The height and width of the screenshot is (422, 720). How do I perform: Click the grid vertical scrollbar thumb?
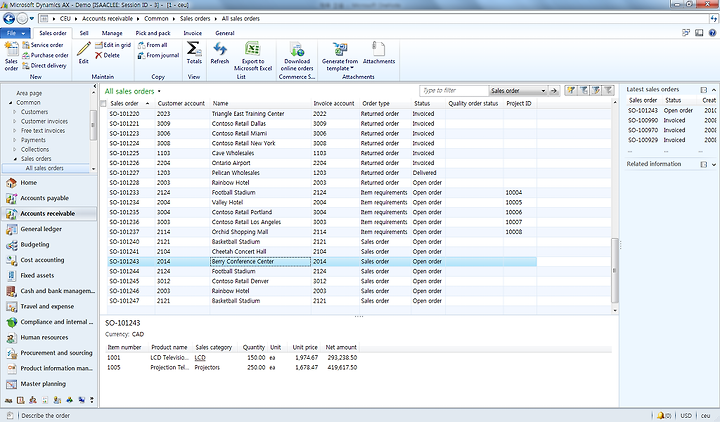(615, 270)
